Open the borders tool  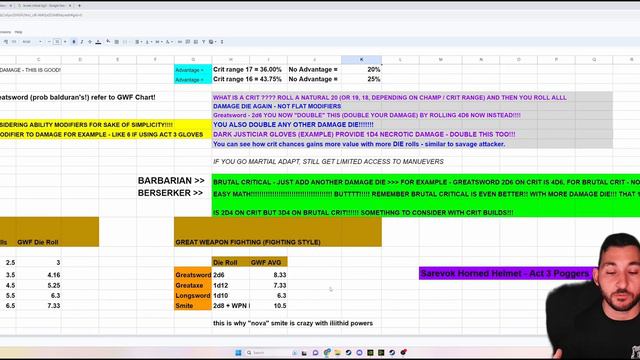116,42
